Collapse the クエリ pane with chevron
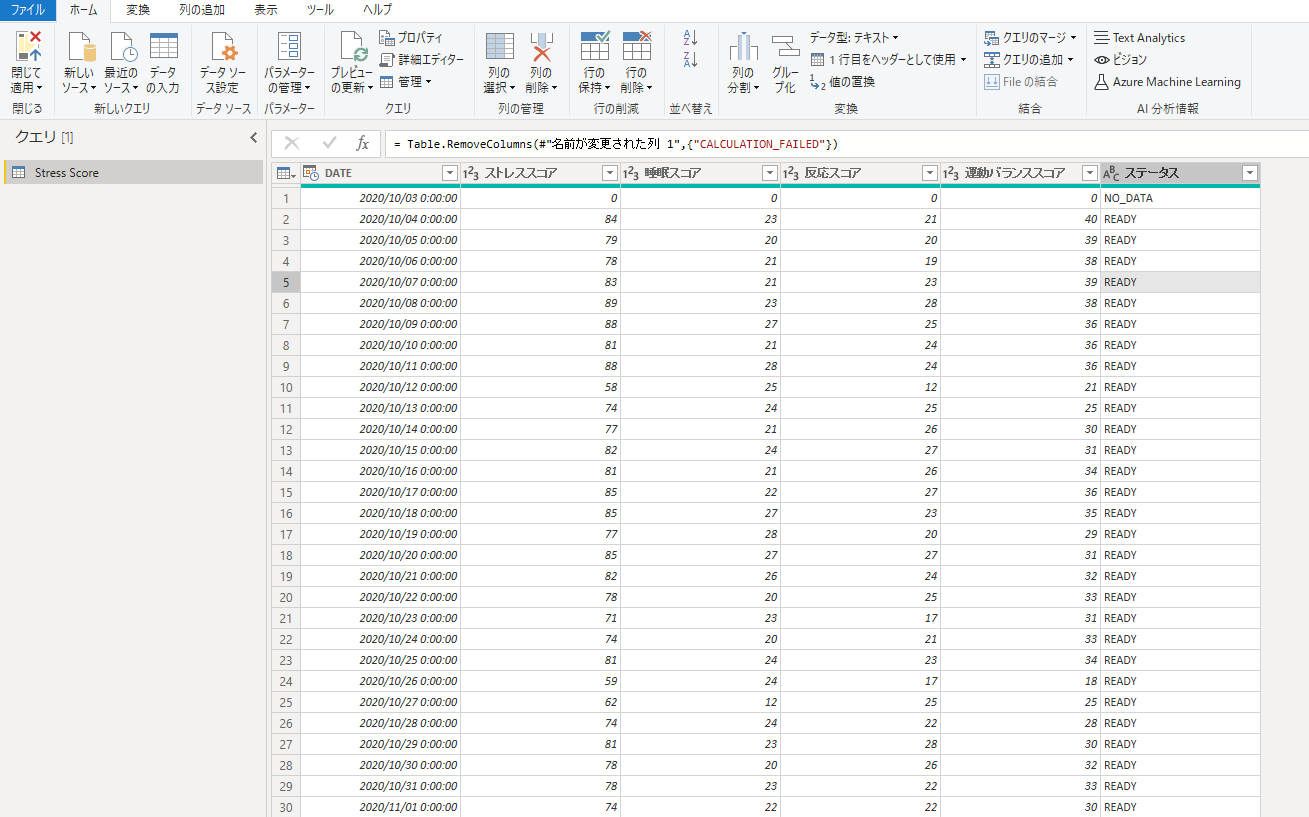The height and width of the screenshot is (817, 1309). 253,138
